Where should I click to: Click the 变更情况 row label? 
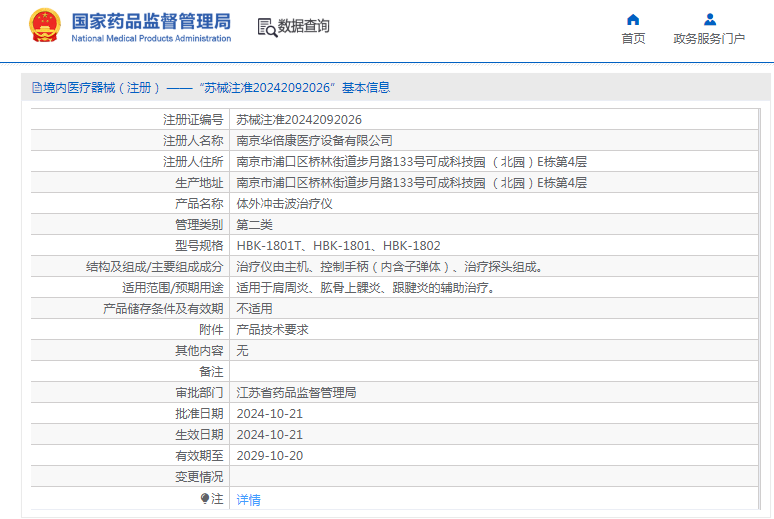click(199, 477)
